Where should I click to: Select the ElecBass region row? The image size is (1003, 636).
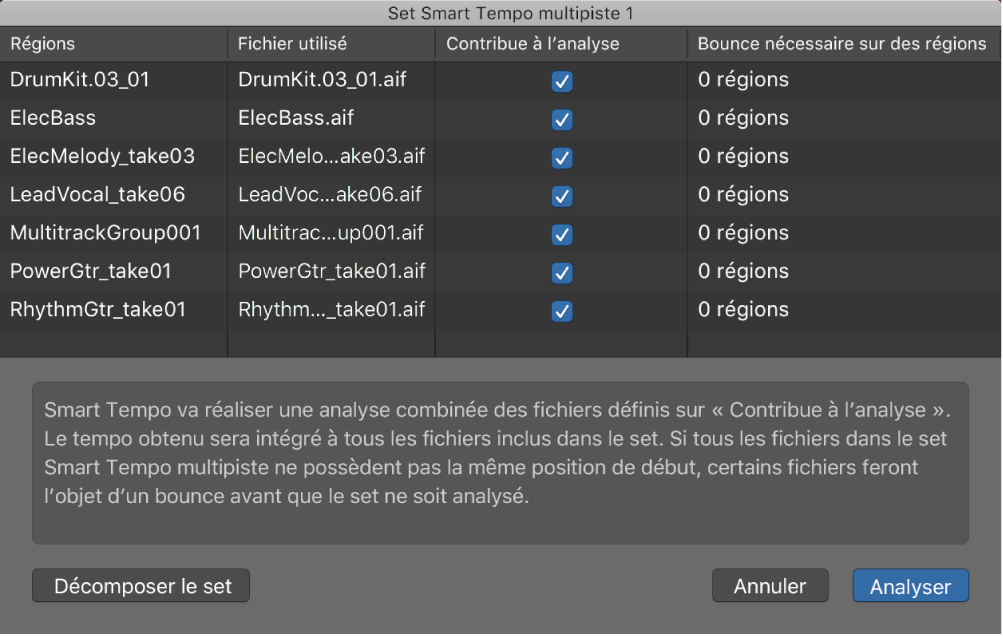51,118
